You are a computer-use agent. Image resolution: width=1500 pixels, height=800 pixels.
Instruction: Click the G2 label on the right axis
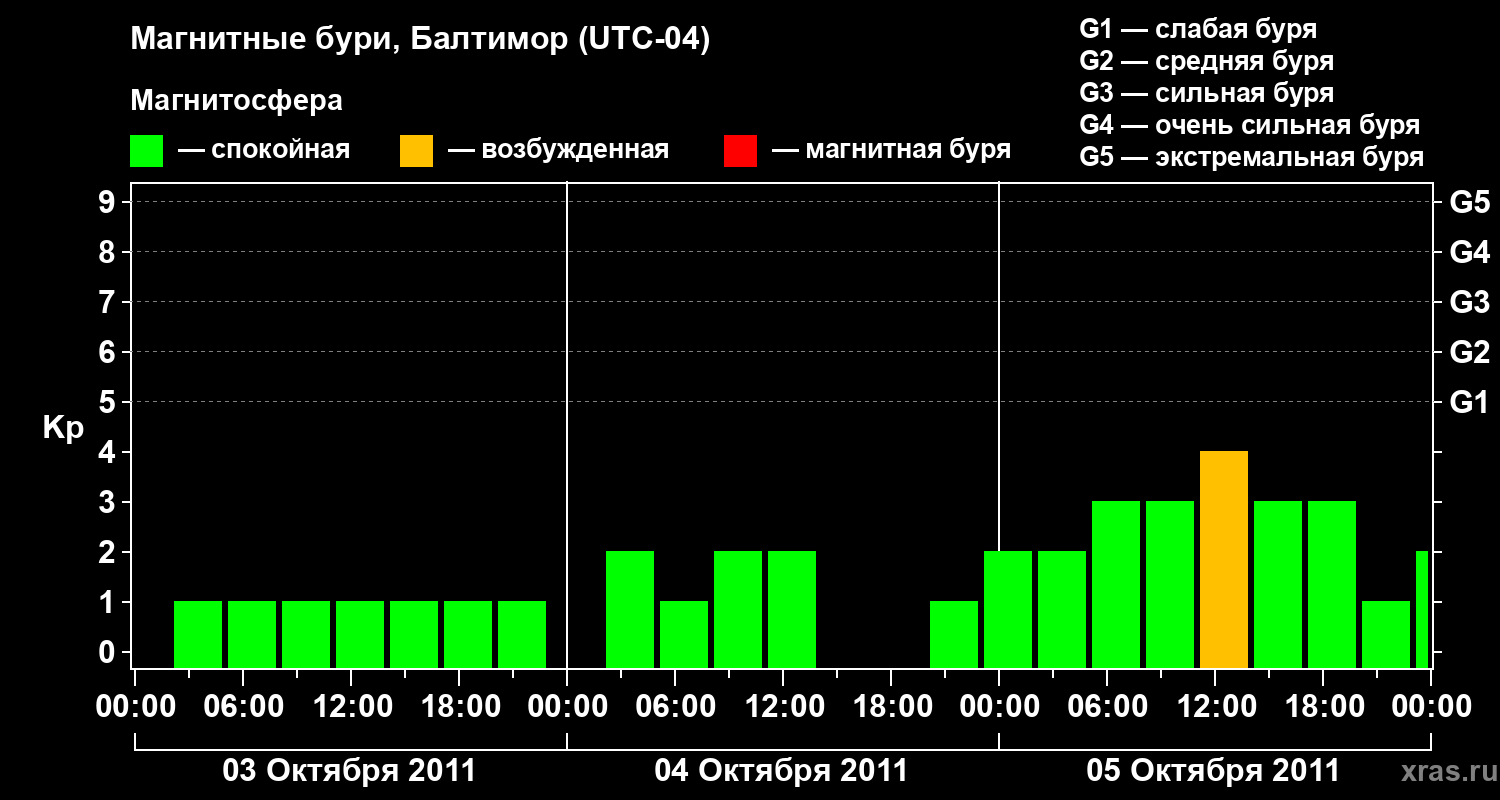[x=1470, y=352]
